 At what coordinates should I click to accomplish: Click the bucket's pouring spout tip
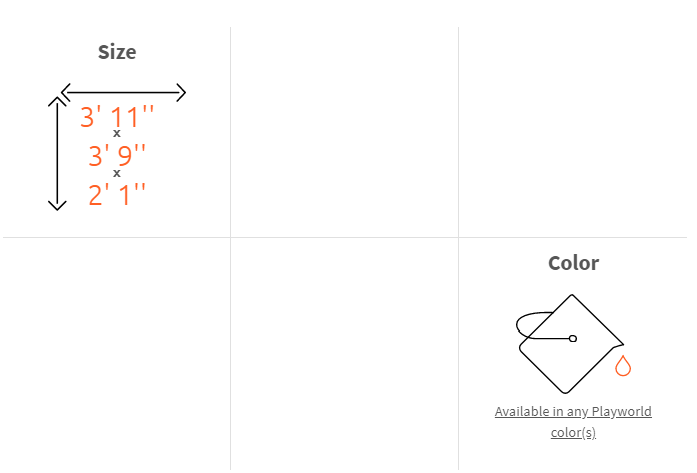[x=620, y=345]
